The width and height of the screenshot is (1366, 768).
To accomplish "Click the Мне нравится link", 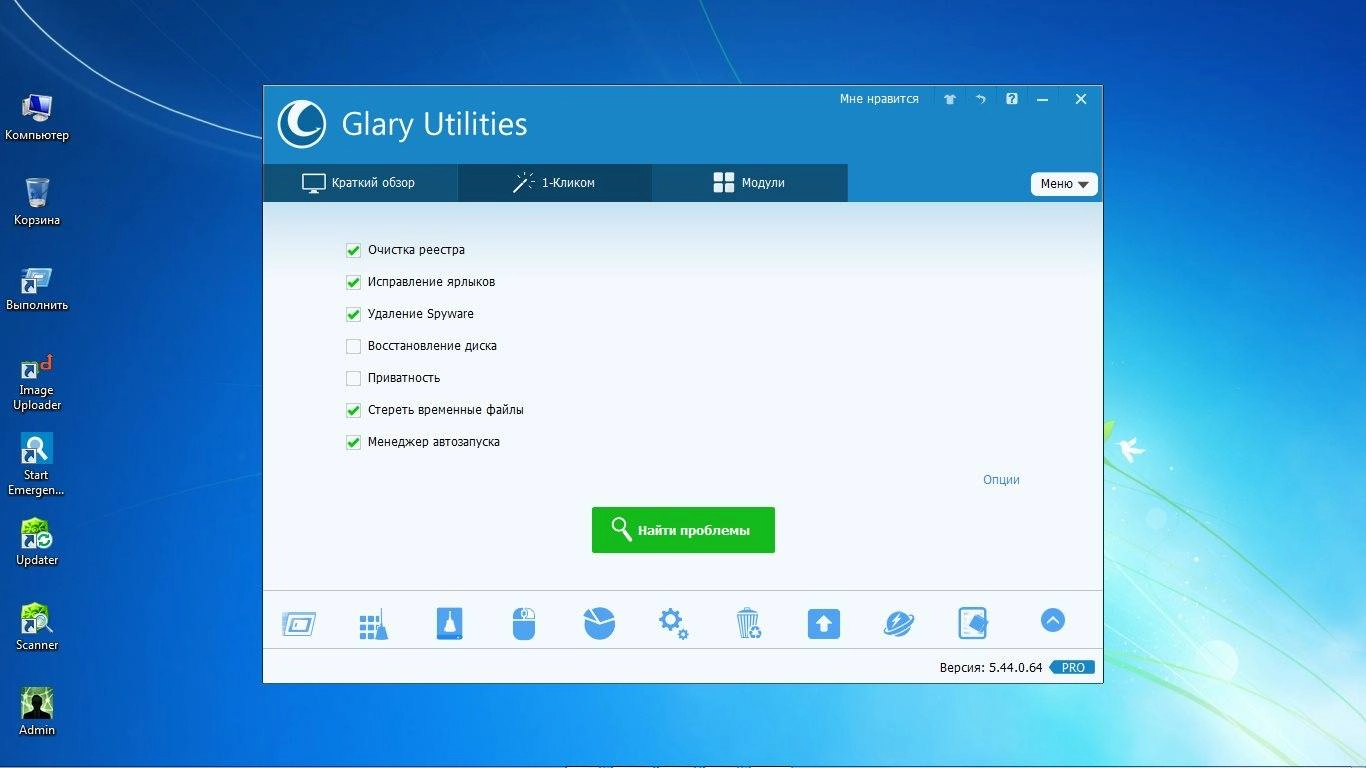I will tap(879, 99).
